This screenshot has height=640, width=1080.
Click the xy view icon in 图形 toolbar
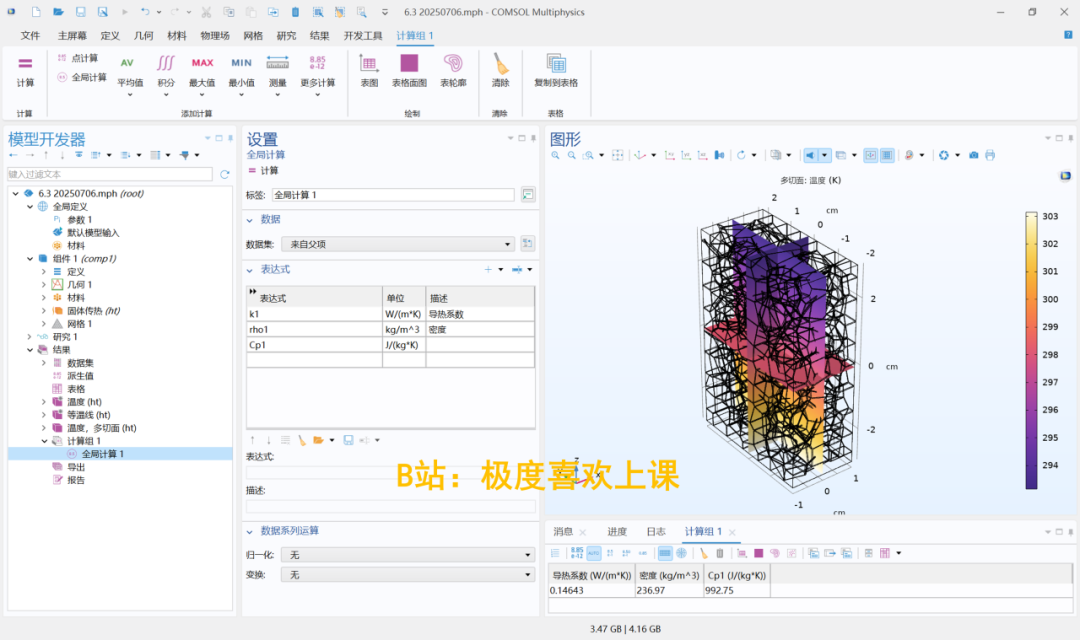coord(669,156)
